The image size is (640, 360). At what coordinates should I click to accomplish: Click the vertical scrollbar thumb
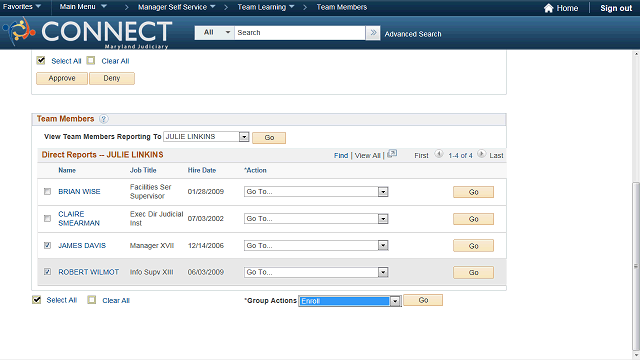coord(636,266)
